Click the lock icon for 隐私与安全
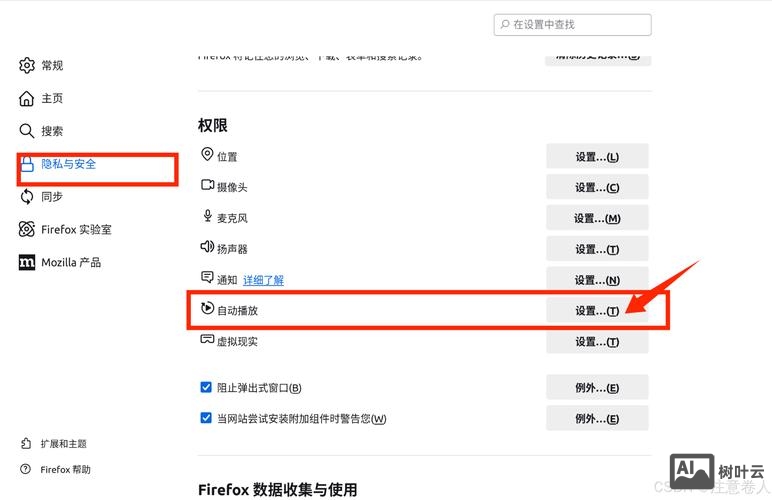 27,164
